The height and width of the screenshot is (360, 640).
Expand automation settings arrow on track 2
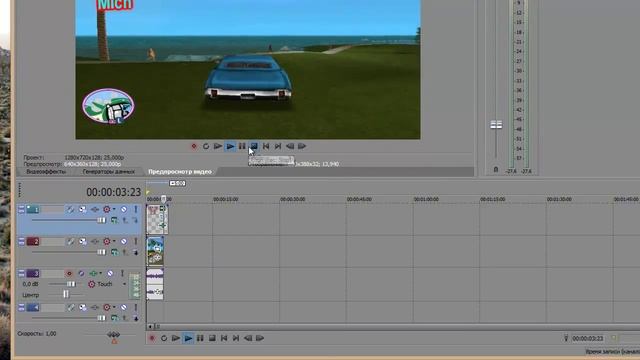[114, 242]
